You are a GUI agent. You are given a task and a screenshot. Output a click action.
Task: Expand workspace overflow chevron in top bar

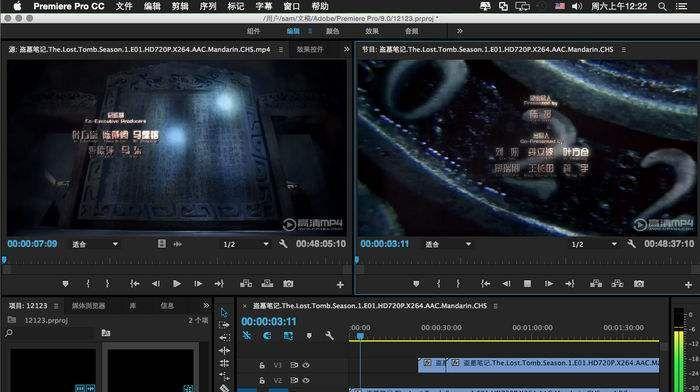tap(459, 31)
